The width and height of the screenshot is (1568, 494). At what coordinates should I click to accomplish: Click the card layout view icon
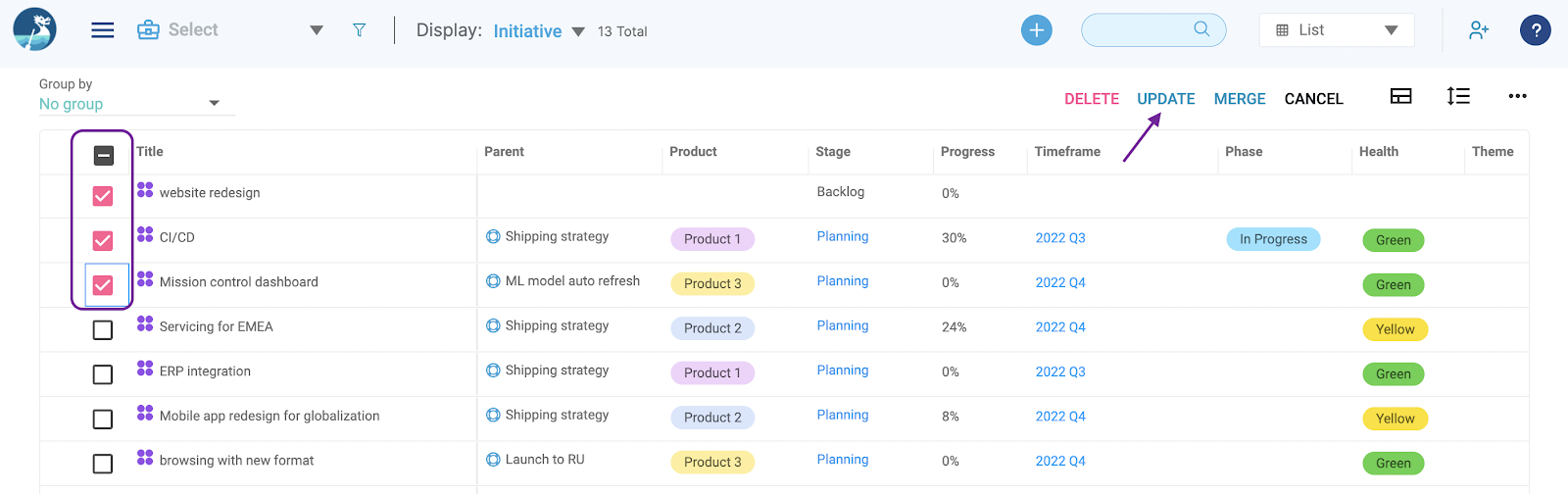point(1401,96)
